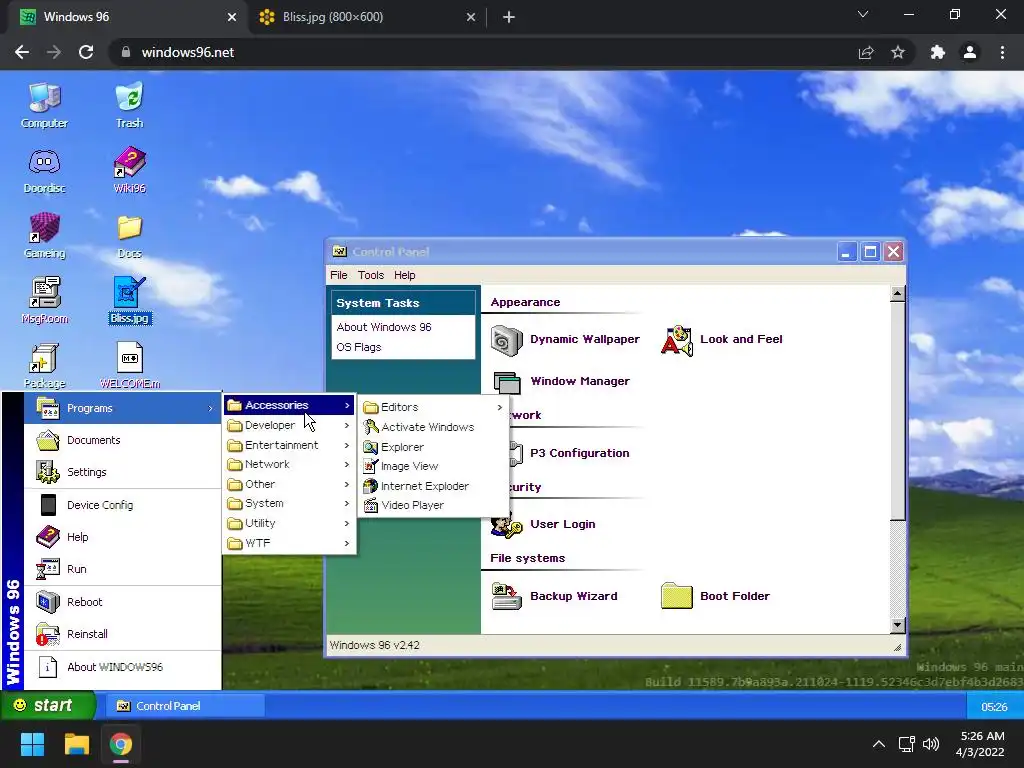Open Look and Feel settings
Viewport: 1024px width, 768px height.
click(x=722, y=340)
